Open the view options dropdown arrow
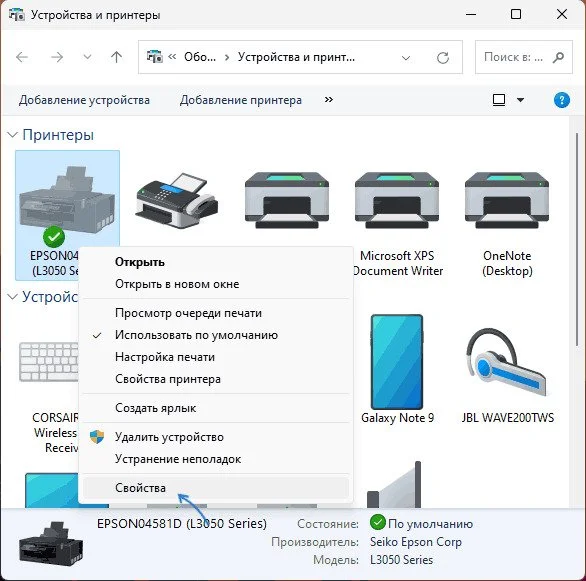586x581 pixels. (x=520, y=100)
